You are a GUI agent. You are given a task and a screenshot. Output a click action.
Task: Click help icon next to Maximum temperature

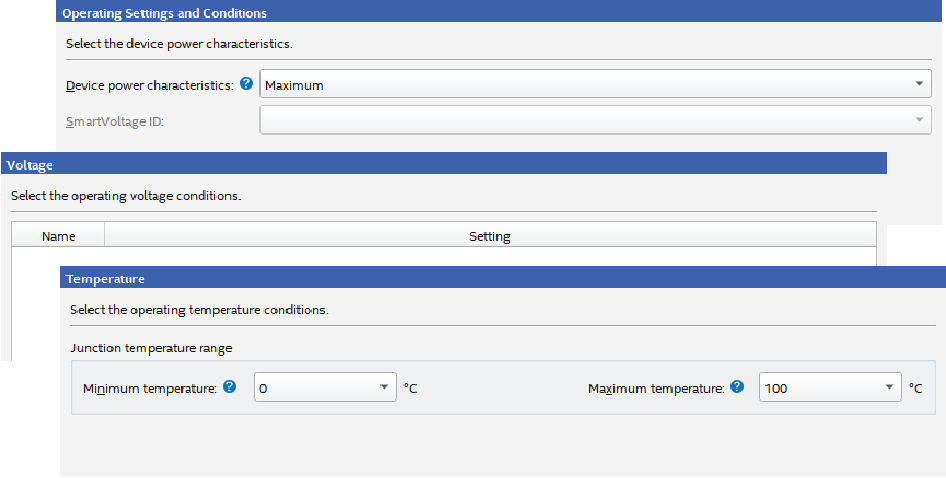pos(737,387)
